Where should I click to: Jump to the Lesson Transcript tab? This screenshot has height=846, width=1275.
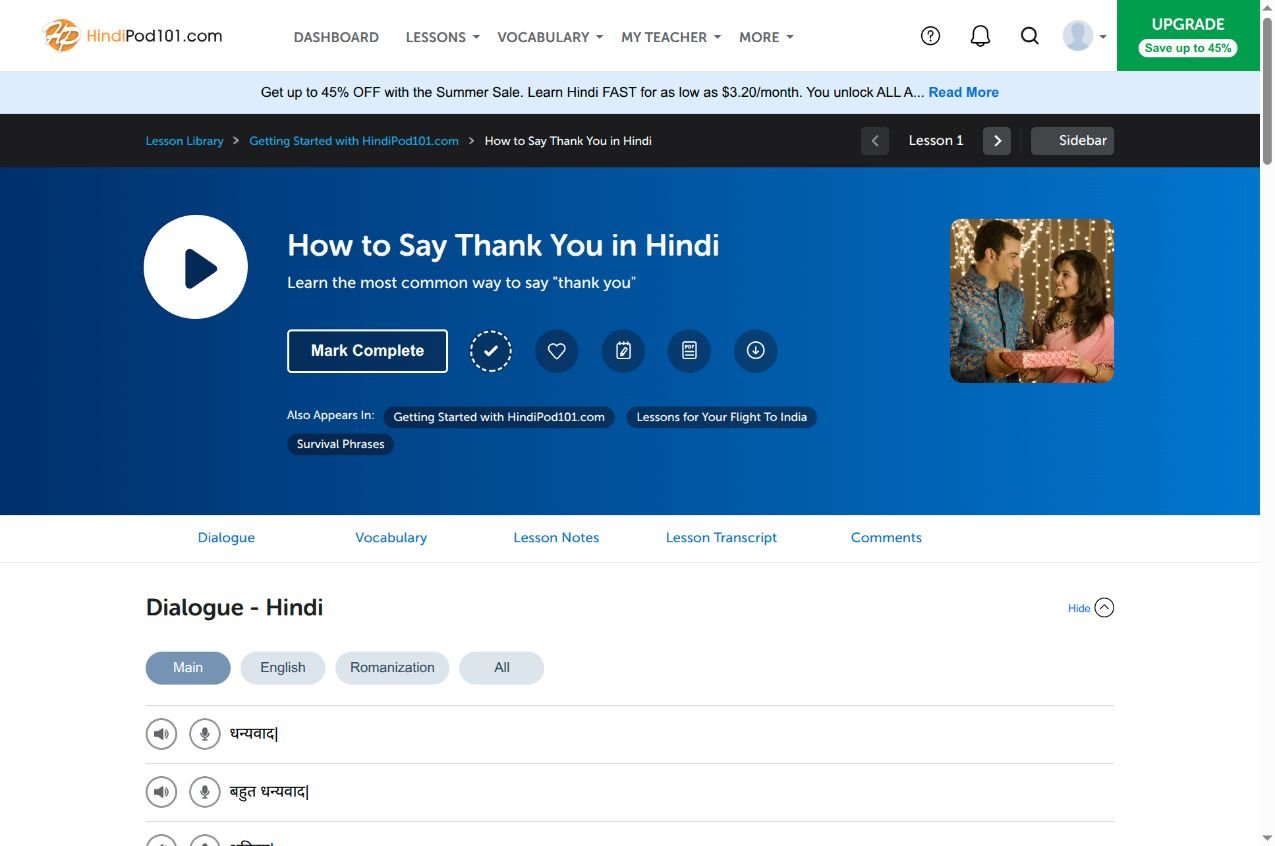point(721,538)
